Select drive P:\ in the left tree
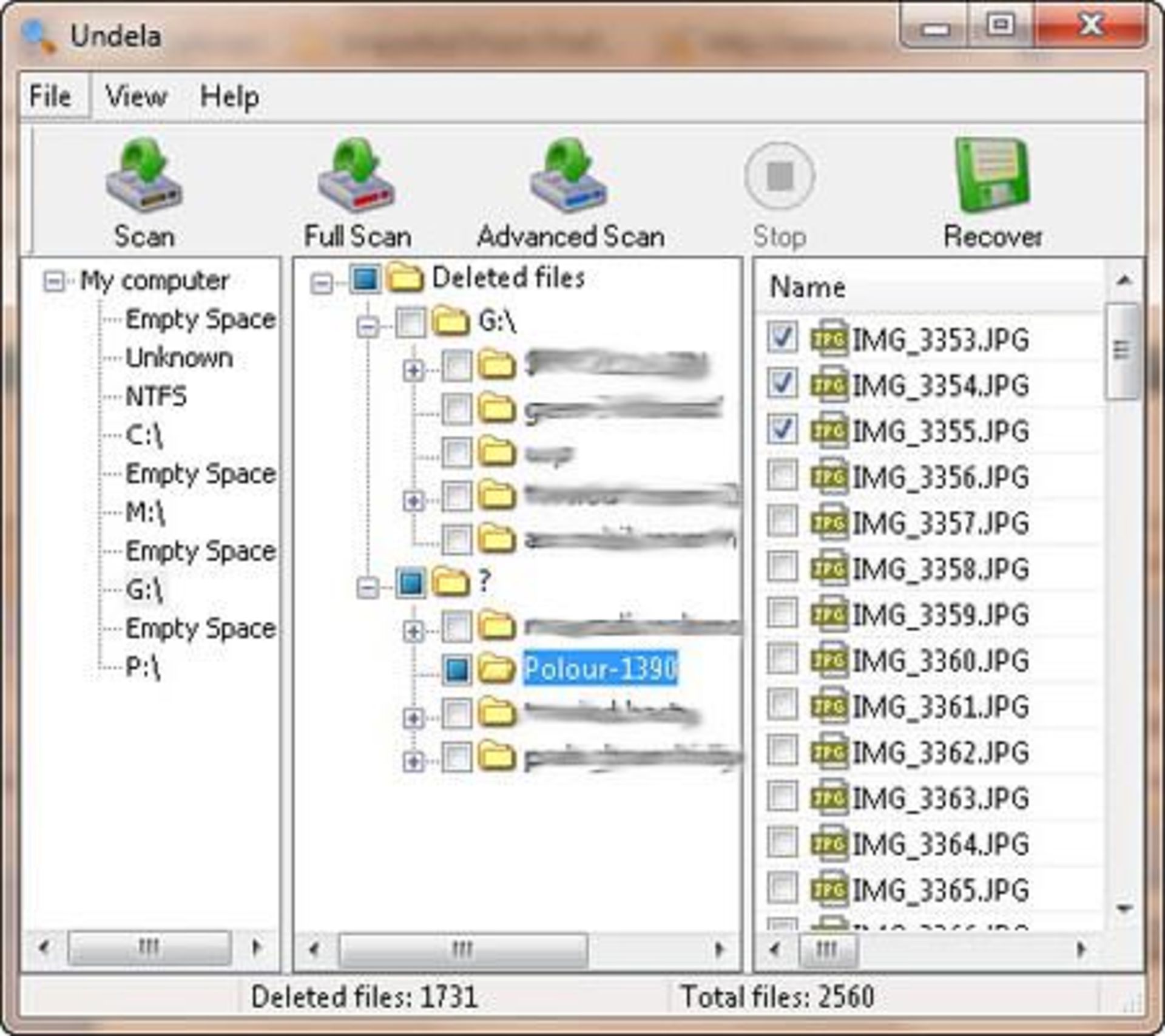The image size is (1165, 1036). [143, 667]
